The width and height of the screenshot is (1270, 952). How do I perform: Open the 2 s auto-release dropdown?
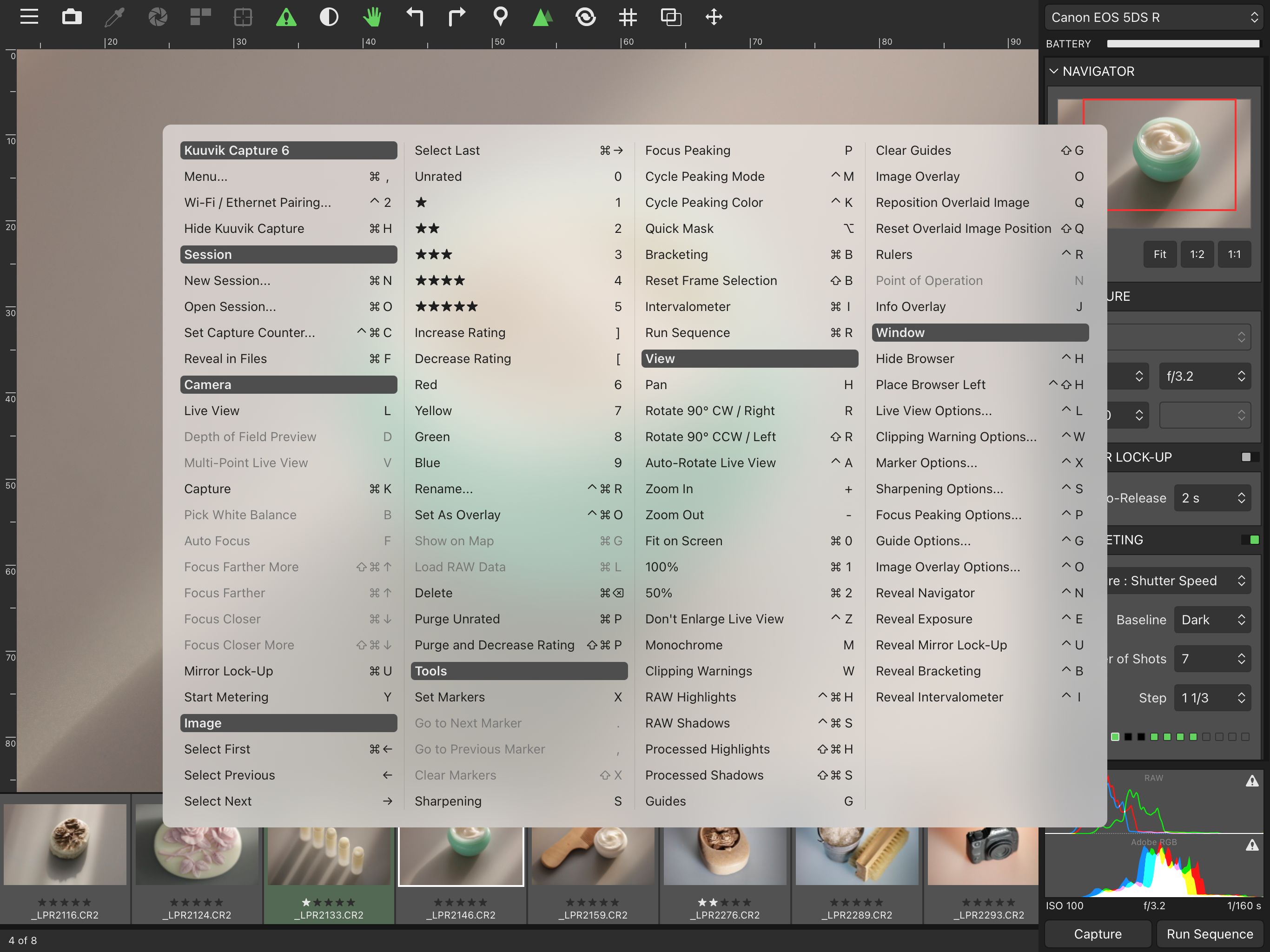coord(1212,498)
